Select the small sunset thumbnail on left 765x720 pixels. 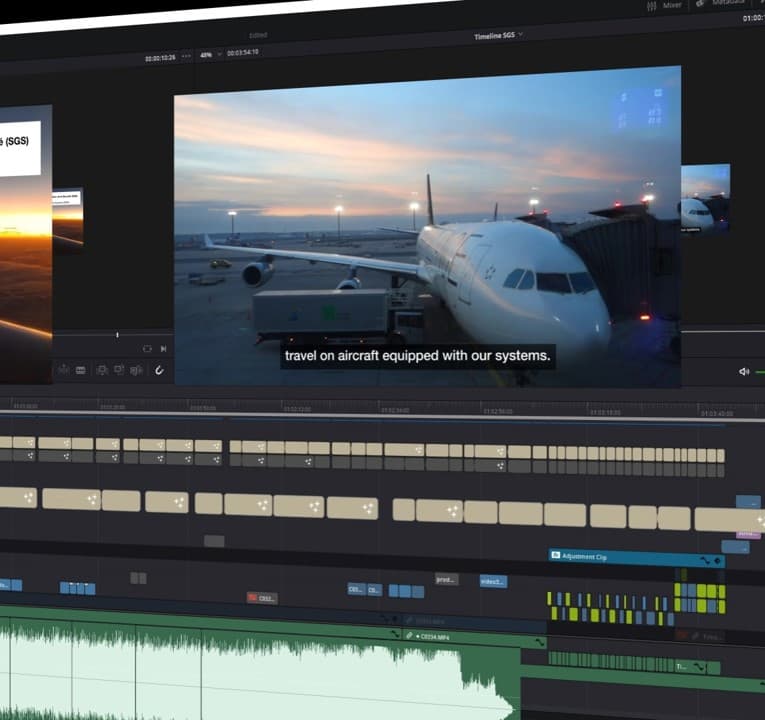point(67,217)
